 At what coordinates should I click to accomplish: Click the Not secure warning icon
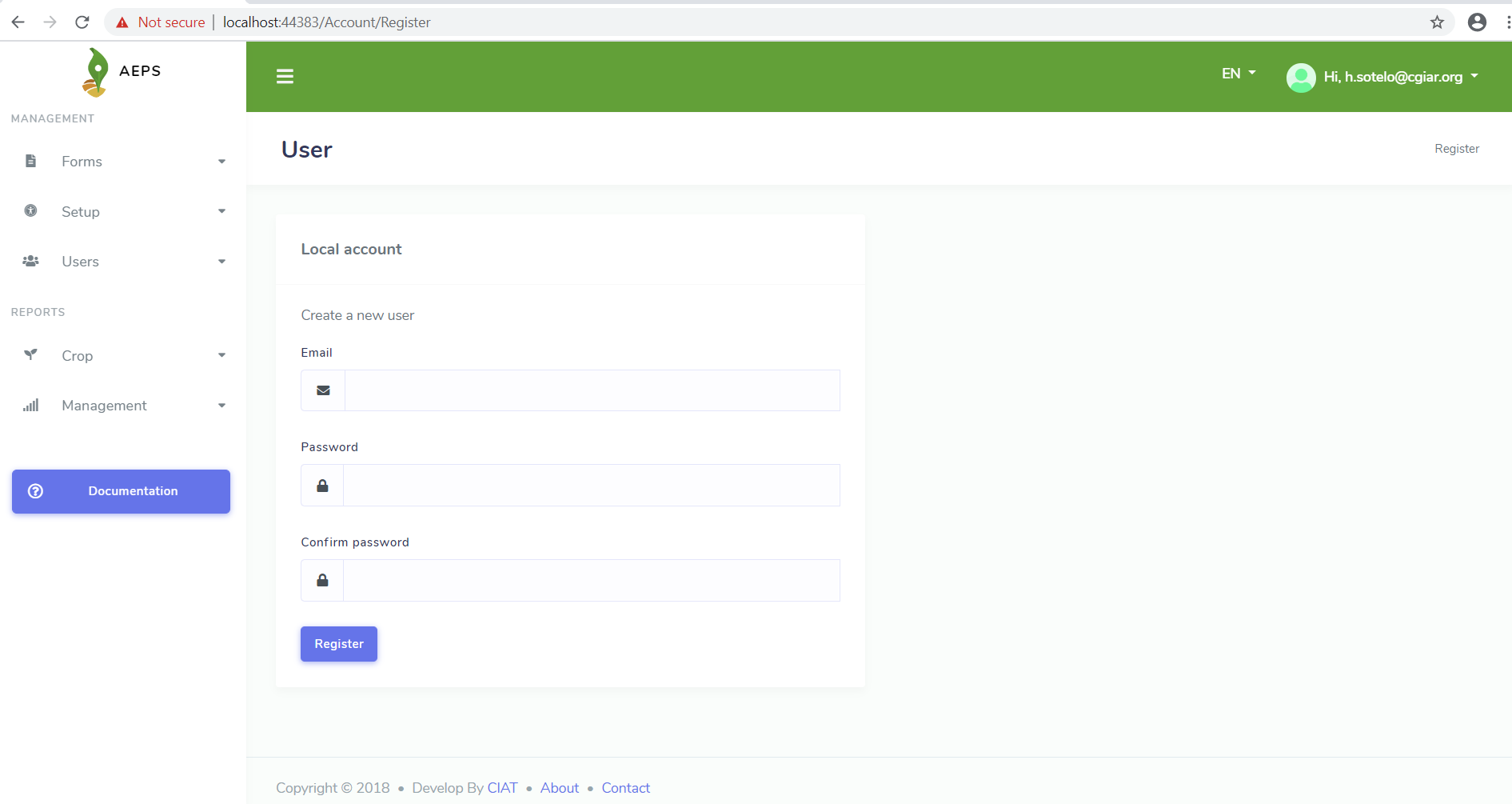pos(122,22)
